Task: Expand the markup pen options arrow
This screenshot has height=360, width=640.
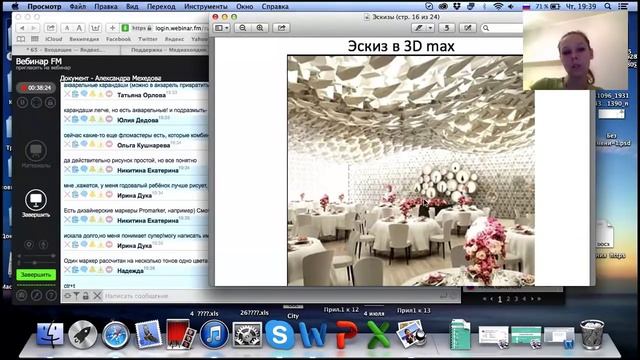Action: (x=431, y=28)
